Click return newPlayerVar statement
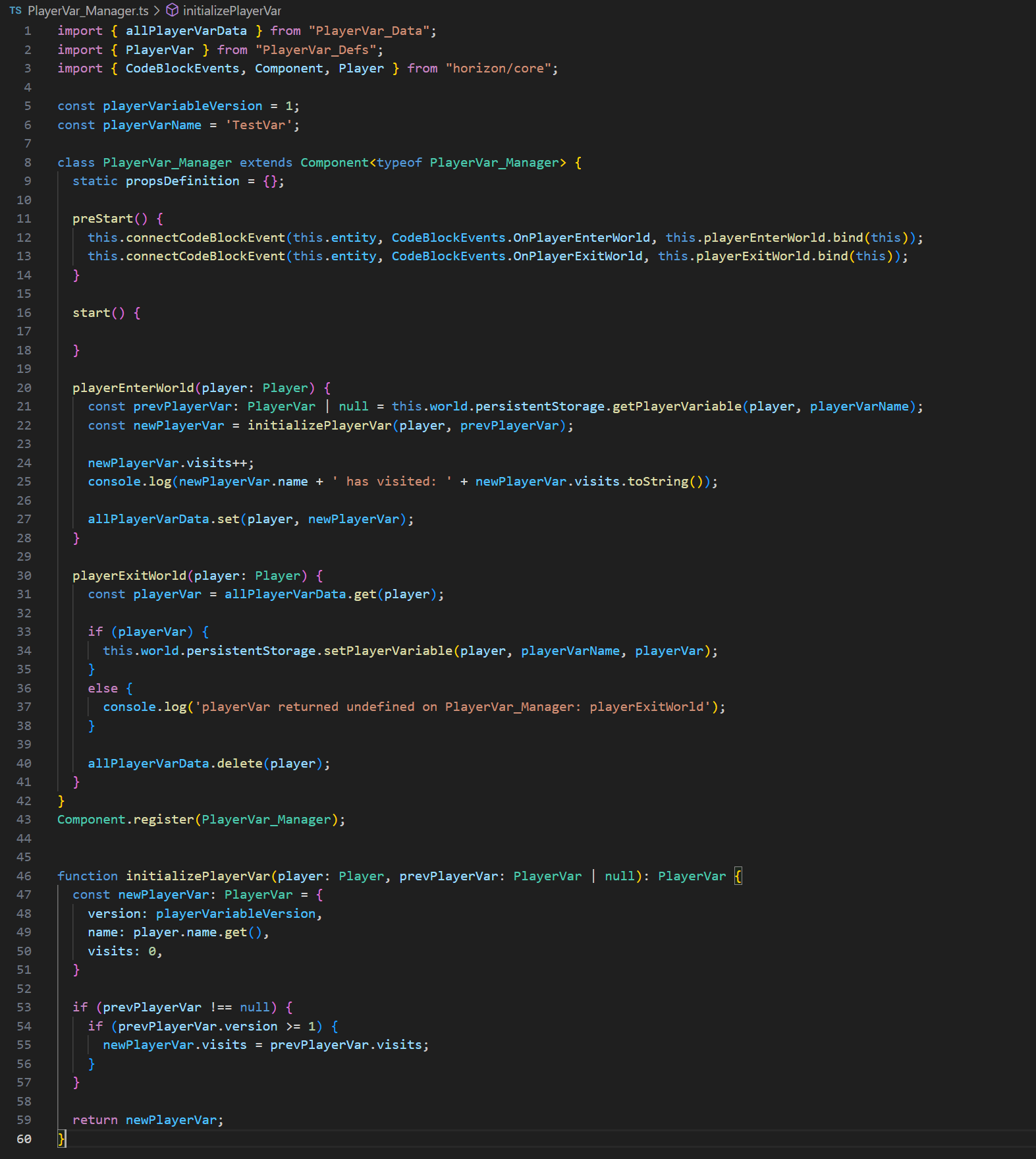 click(148, 1120)
